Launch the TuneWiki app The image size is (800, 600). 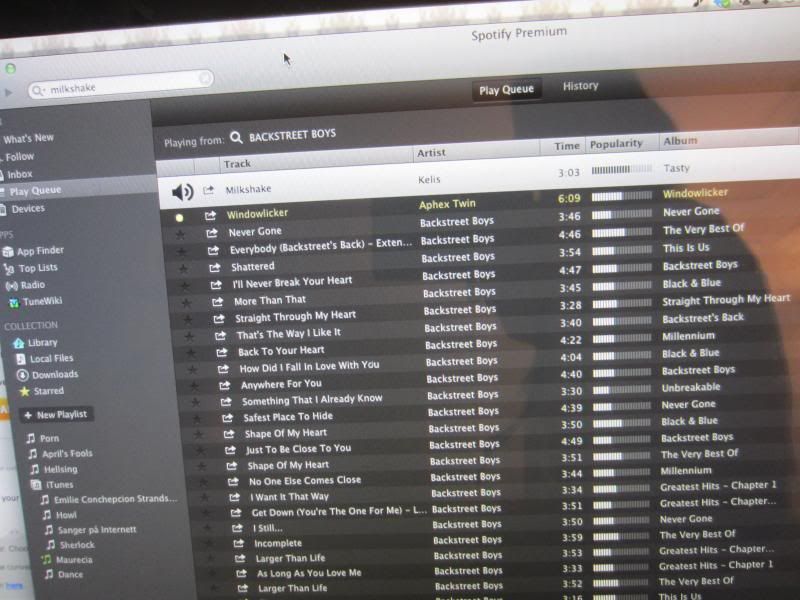36,302
